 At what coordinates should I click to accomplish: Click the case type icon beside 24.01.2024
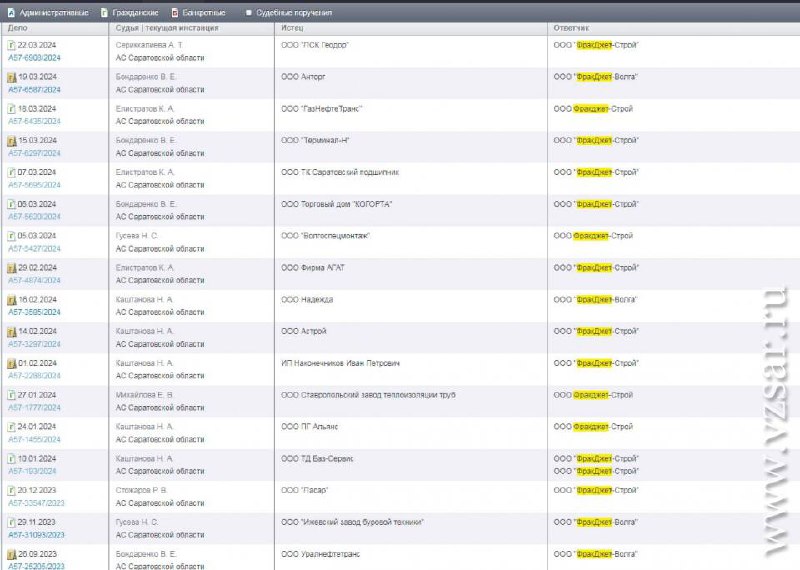(x=11, y=427)
